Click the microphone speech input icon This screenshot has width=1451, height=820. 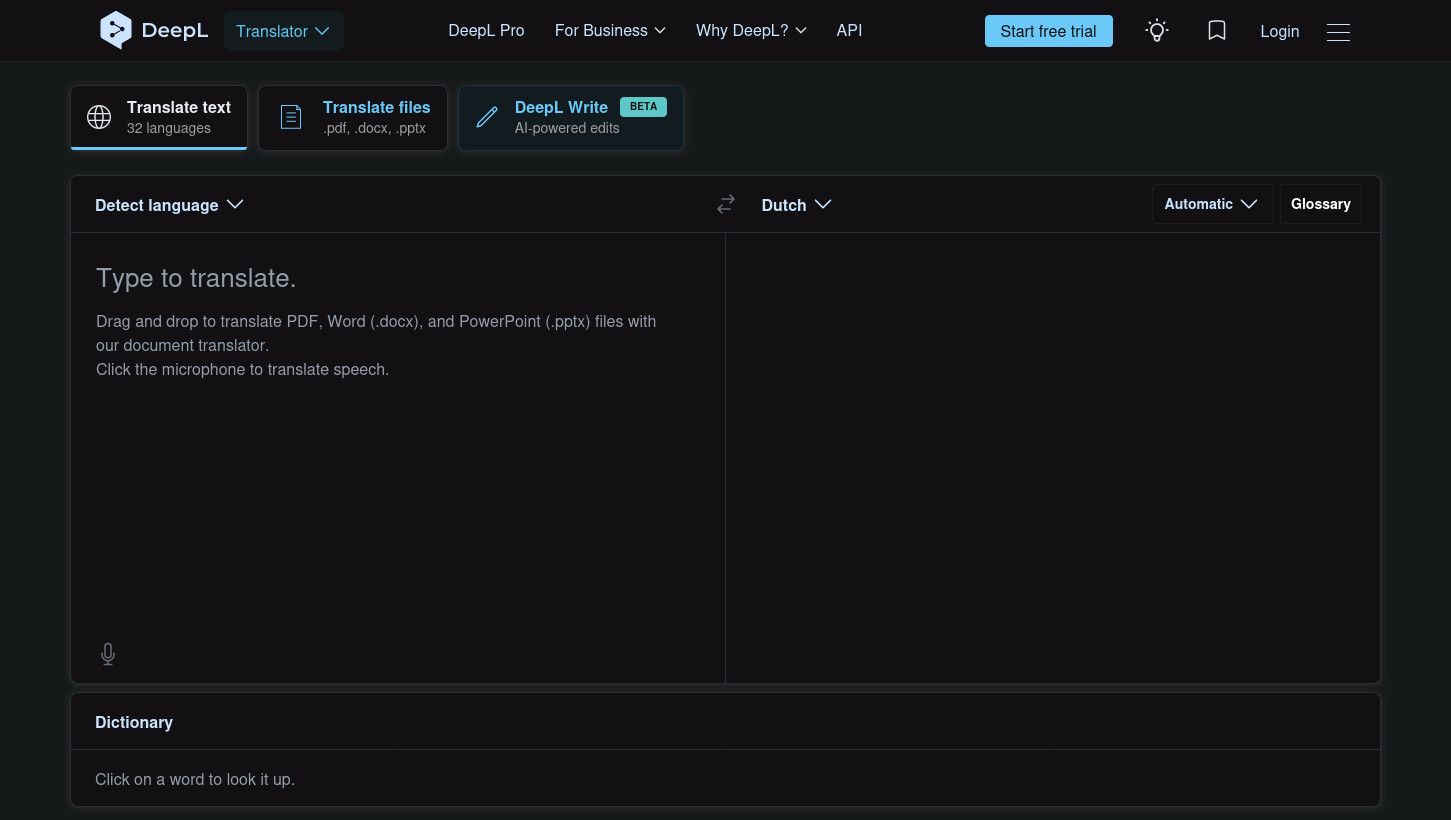(108, 654)
